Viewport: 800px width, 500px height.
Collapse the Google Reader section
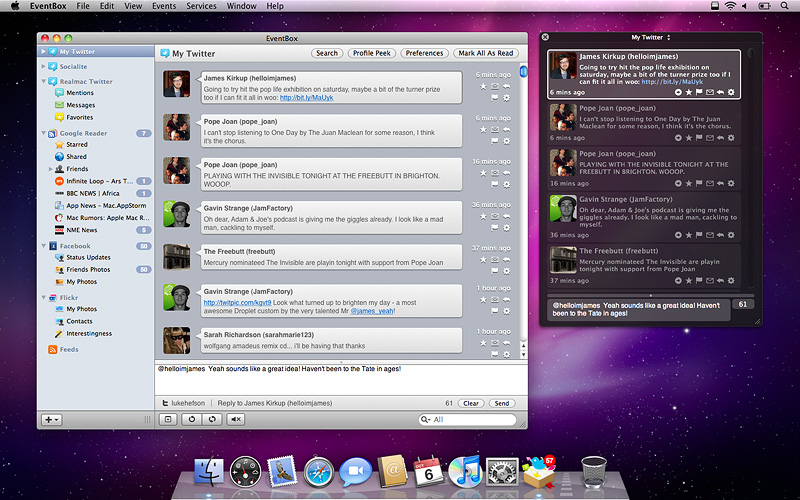pos(43,133)
